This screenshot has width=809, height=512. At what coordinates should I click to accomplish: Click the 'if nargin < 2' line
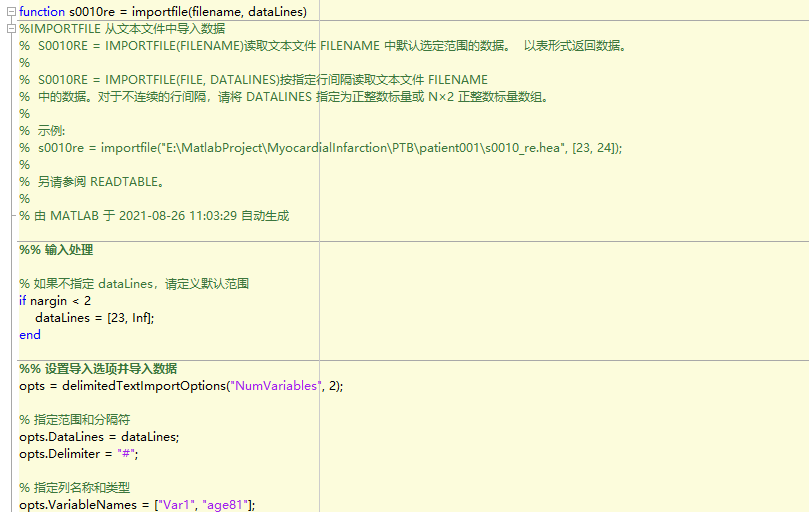(55, 301)
